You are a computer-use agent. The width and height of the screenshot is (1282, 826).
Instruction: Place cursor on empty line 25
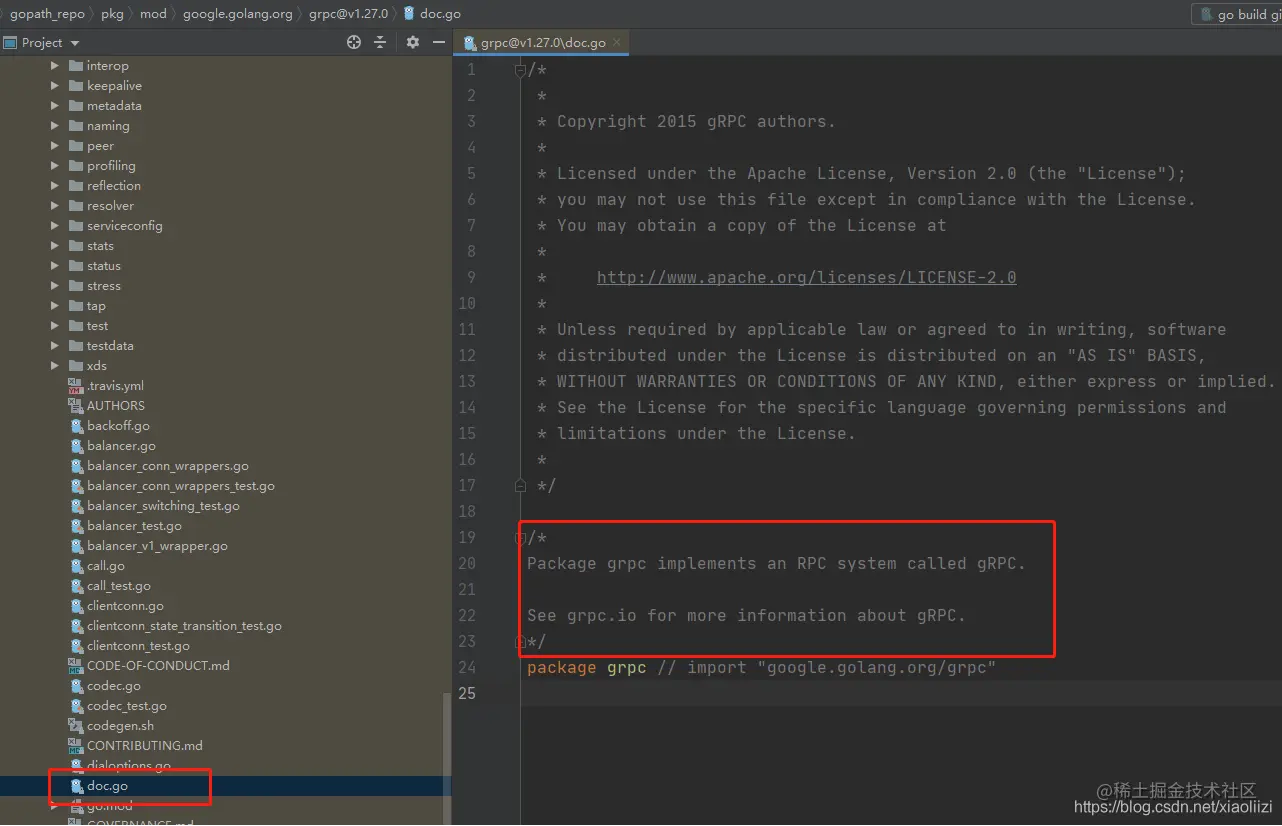pyautogui.click(x=900, y=693)
